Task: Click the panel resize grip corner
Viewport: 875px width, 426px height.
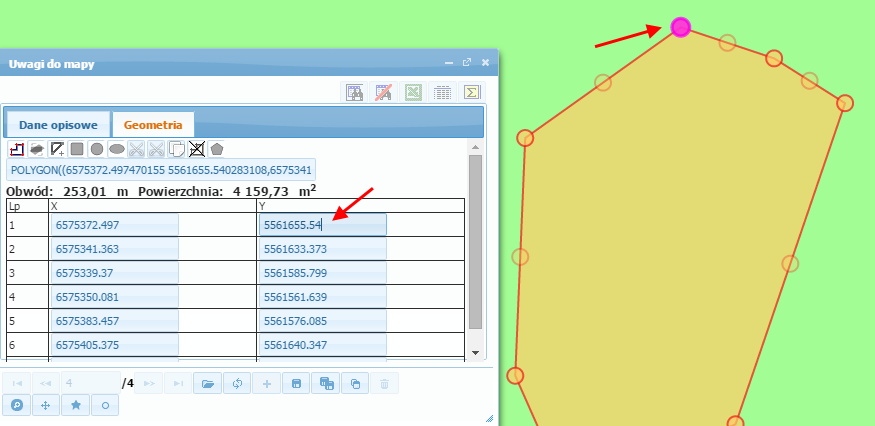Action: (489, 418)
